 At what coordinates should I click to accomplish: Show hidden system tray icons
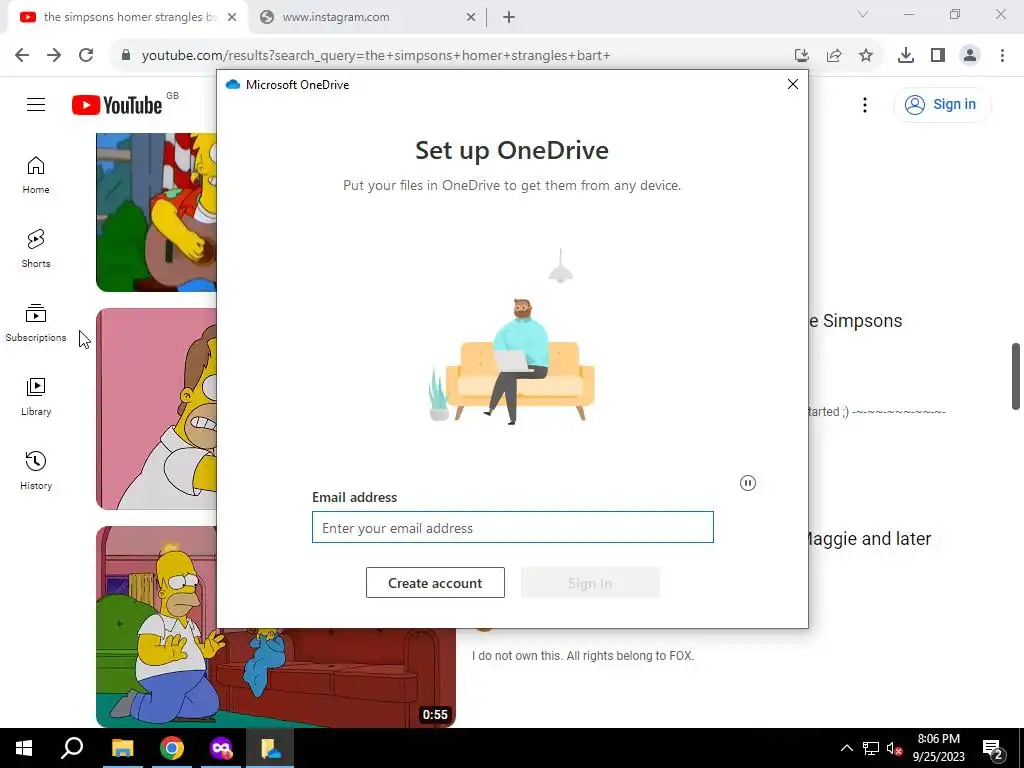point(846,748)
